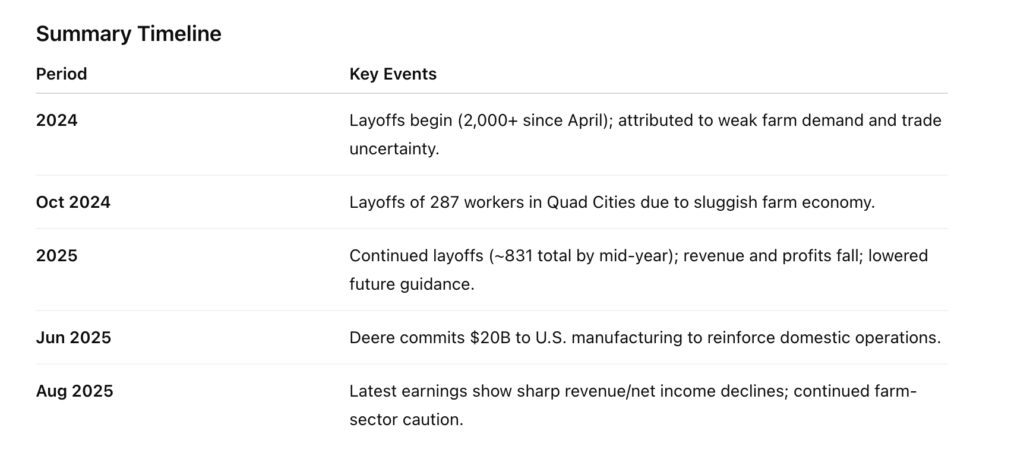
Task: Select the first row's "2024" period cell
Action: [57, 120]
